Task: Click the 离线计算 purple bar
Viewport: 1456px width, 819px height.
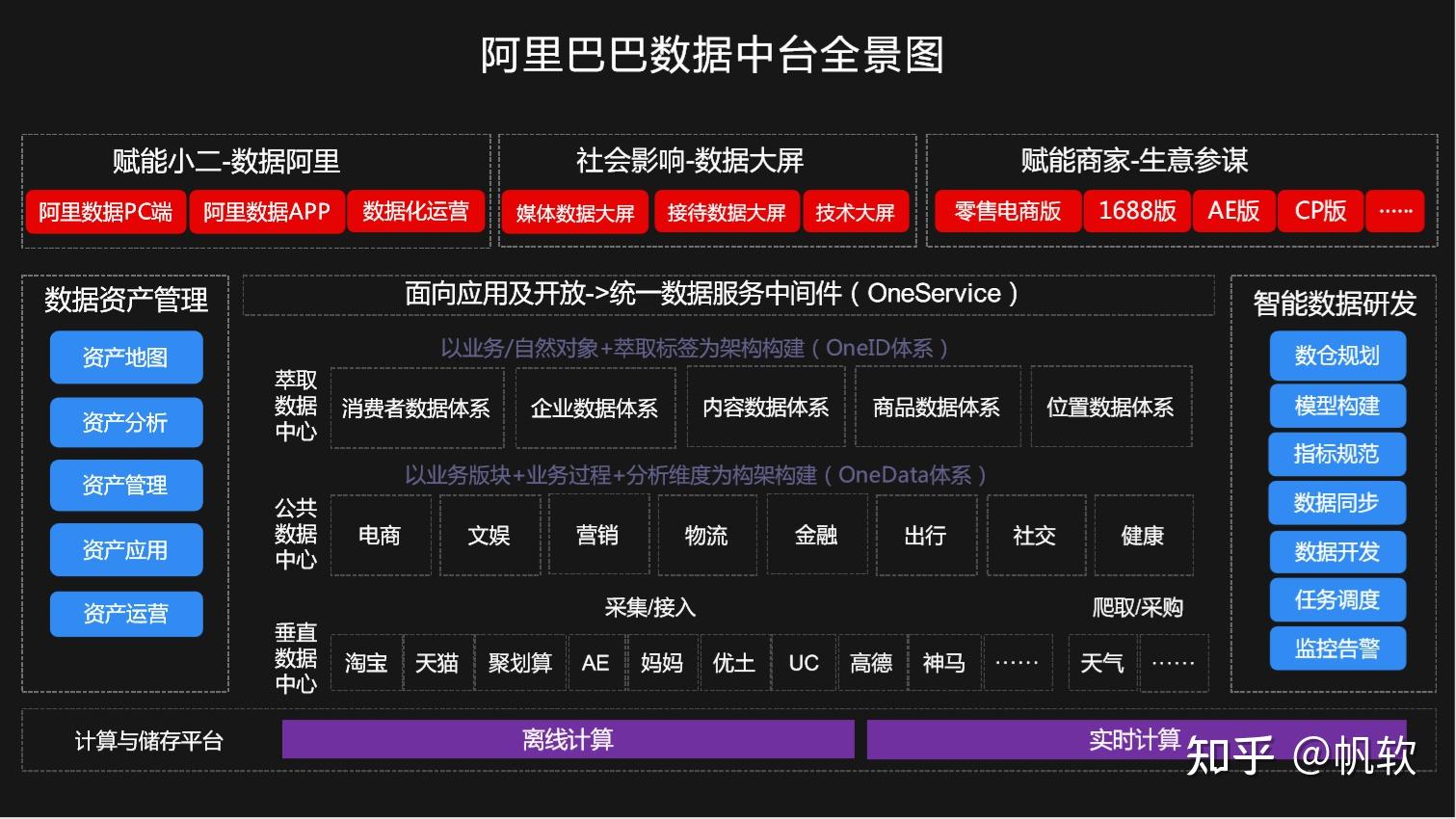Action: coord(569,739)
